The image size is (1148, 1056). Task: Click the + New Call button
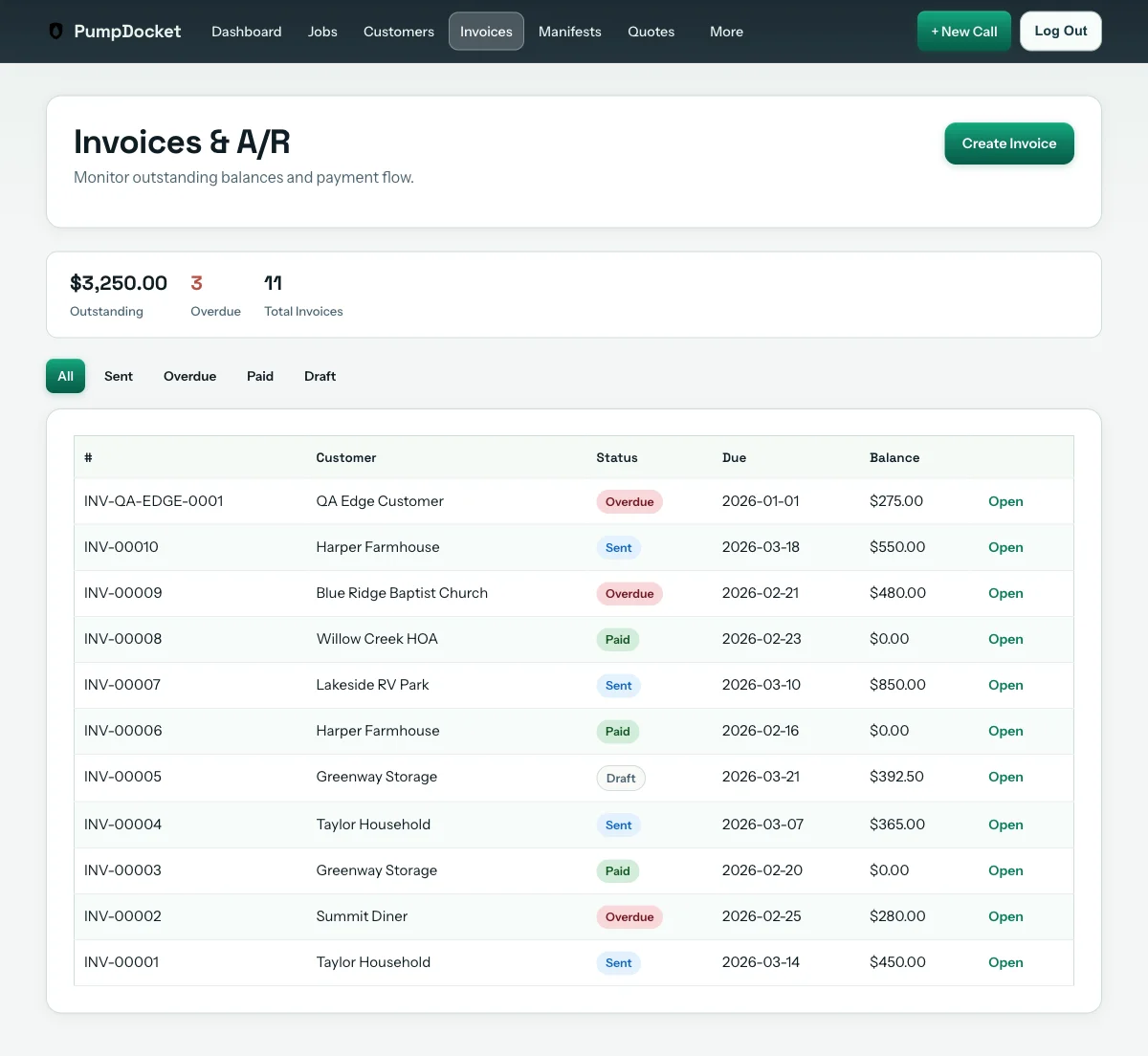pos(963,31)
